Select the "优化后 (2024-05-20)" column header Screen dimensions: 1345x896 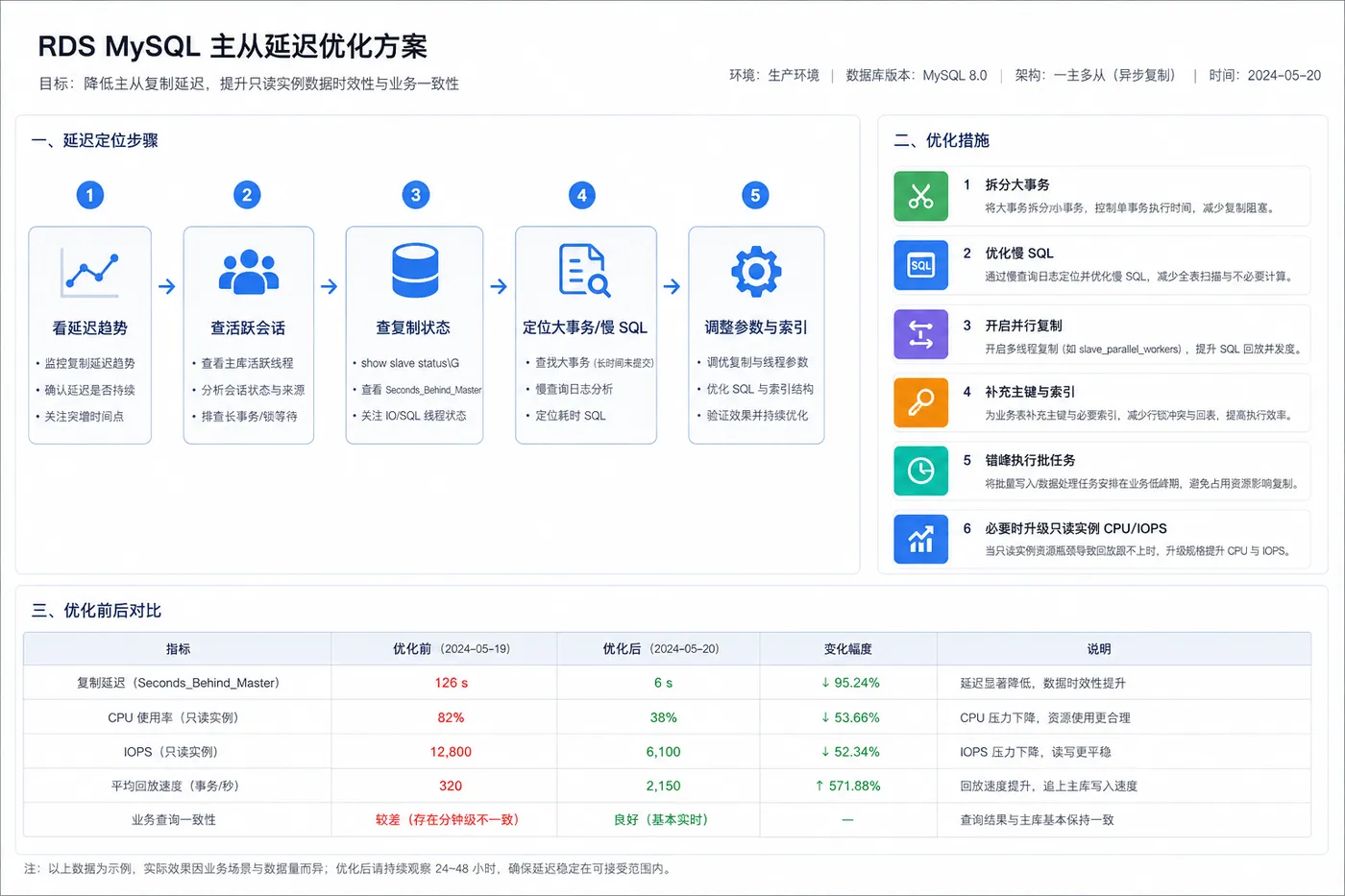pos(660,649)
